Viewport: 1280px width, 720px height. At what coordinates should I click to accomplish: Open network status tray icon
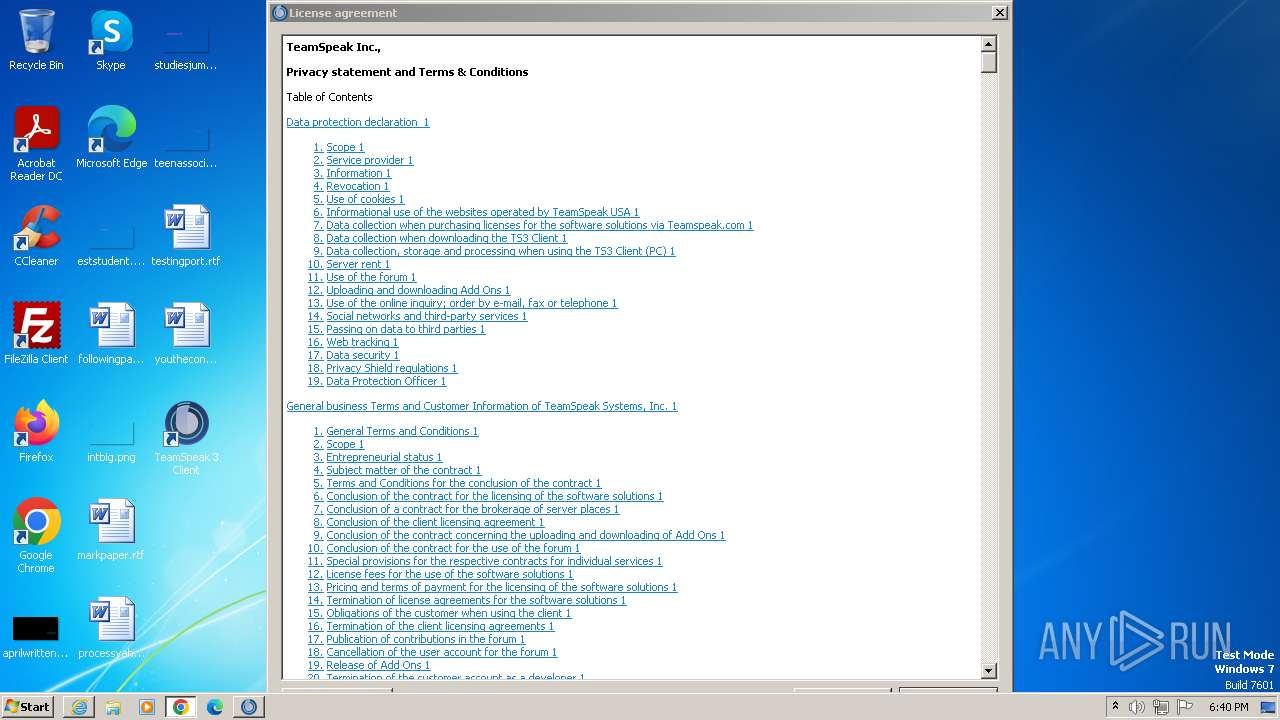tap(1161, 707)
